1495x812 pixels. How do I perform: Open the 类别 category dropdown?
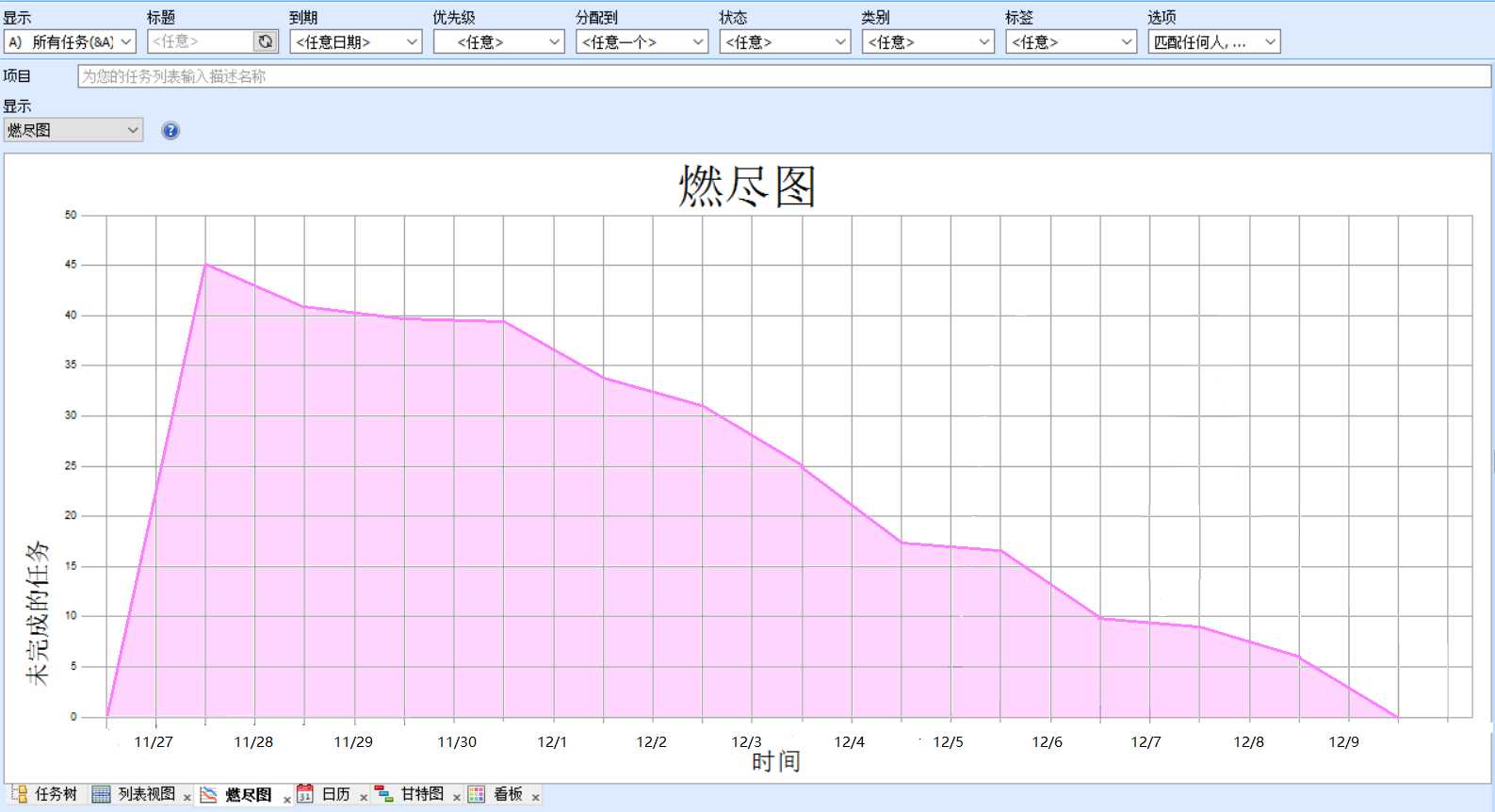928,41
